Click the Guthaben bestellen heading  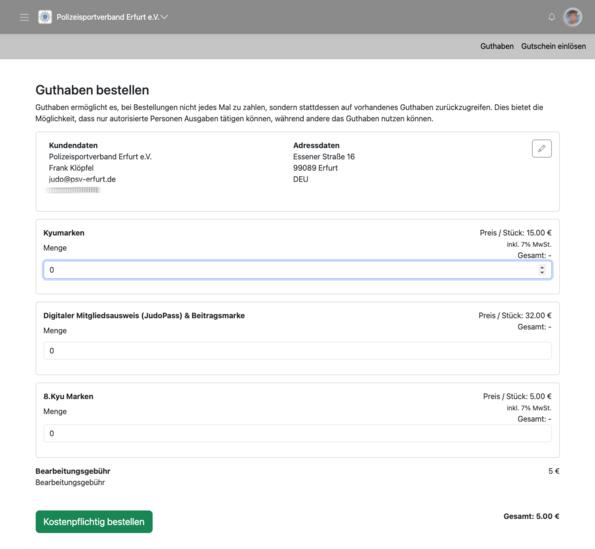(92, 90)
